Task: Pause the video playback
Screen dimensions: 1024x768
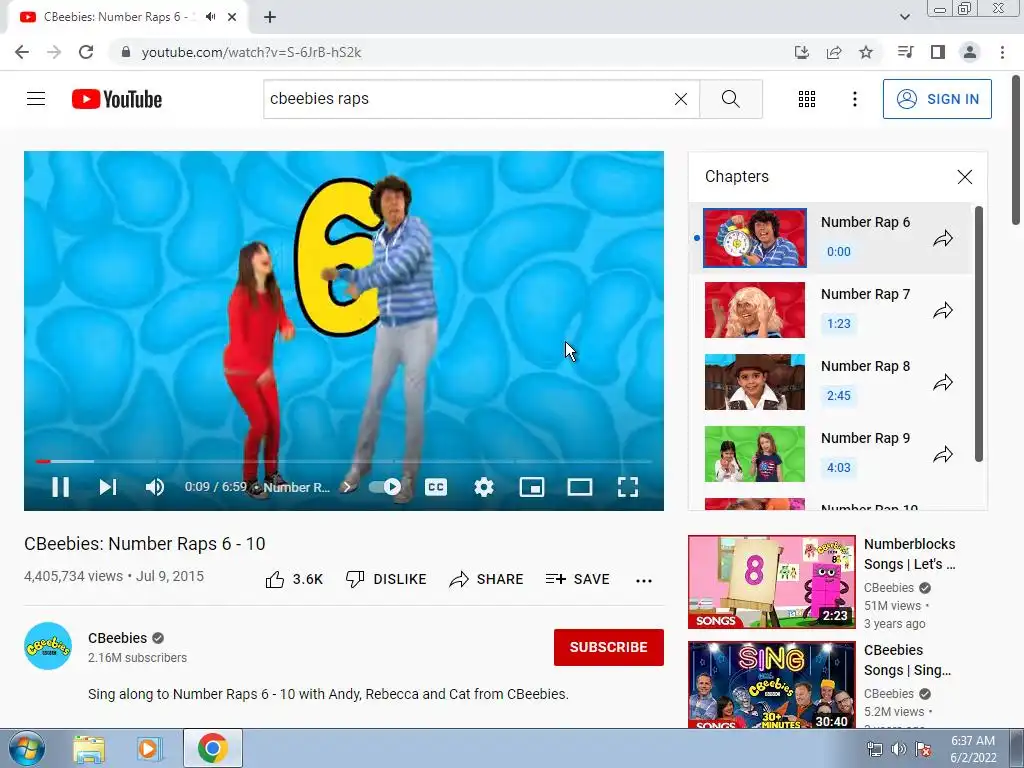Action: coord(60,487)
